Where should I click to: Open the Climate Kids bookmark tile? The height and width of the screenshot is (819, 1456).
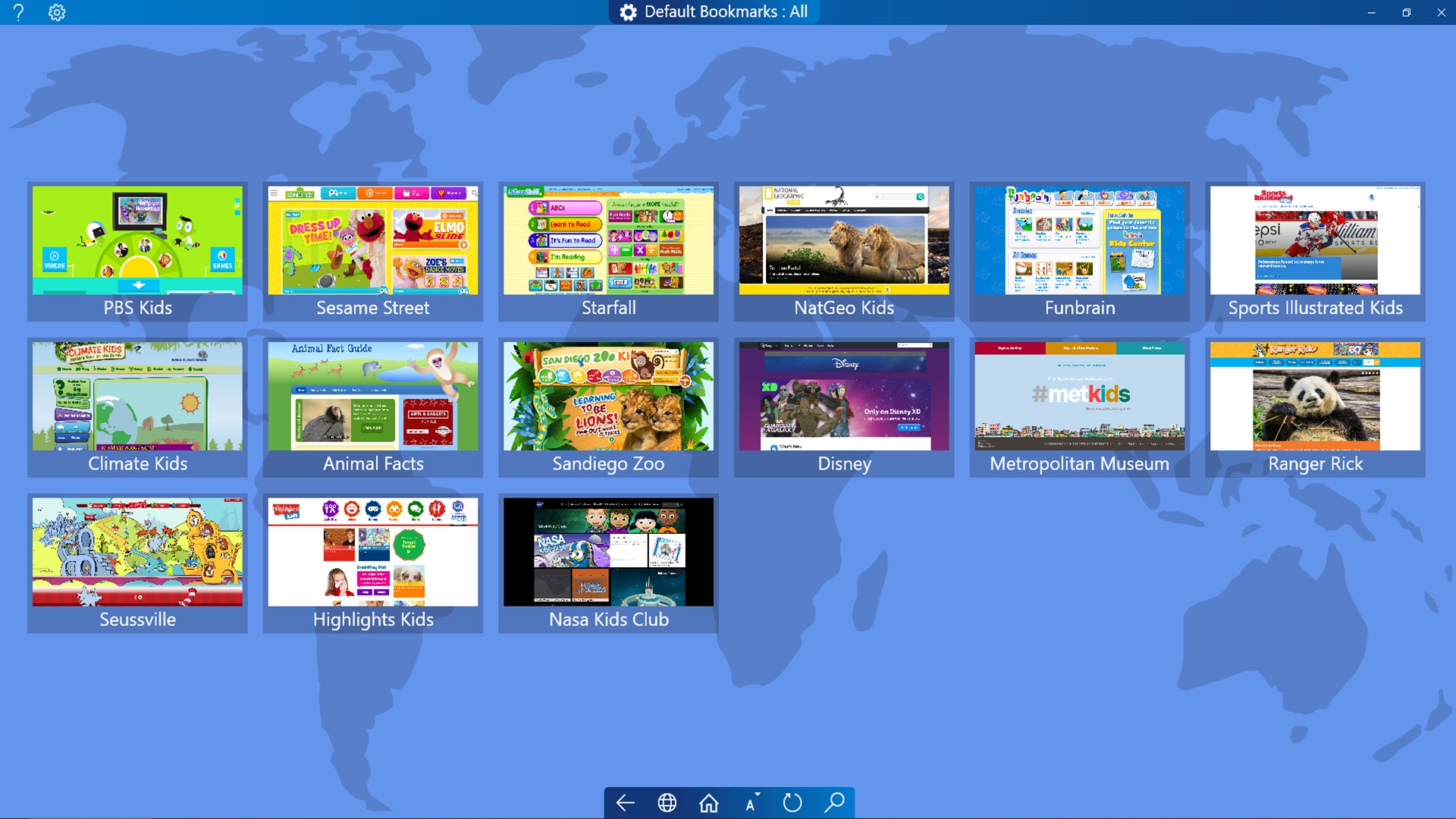pos(137,407)
